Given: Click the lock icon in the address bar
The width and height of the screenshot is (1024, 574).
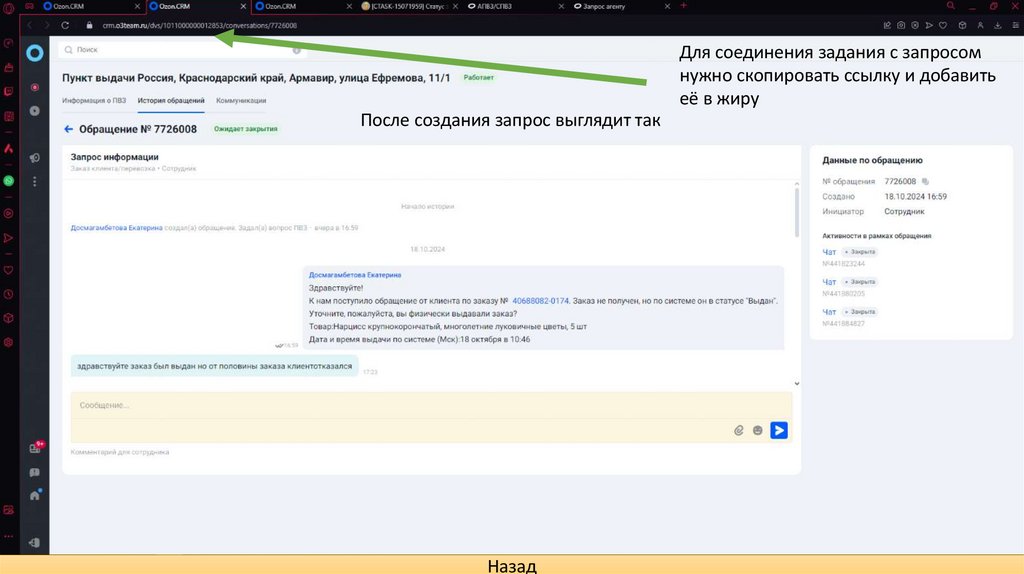Looking at the screenshot, I should [89, 25].
